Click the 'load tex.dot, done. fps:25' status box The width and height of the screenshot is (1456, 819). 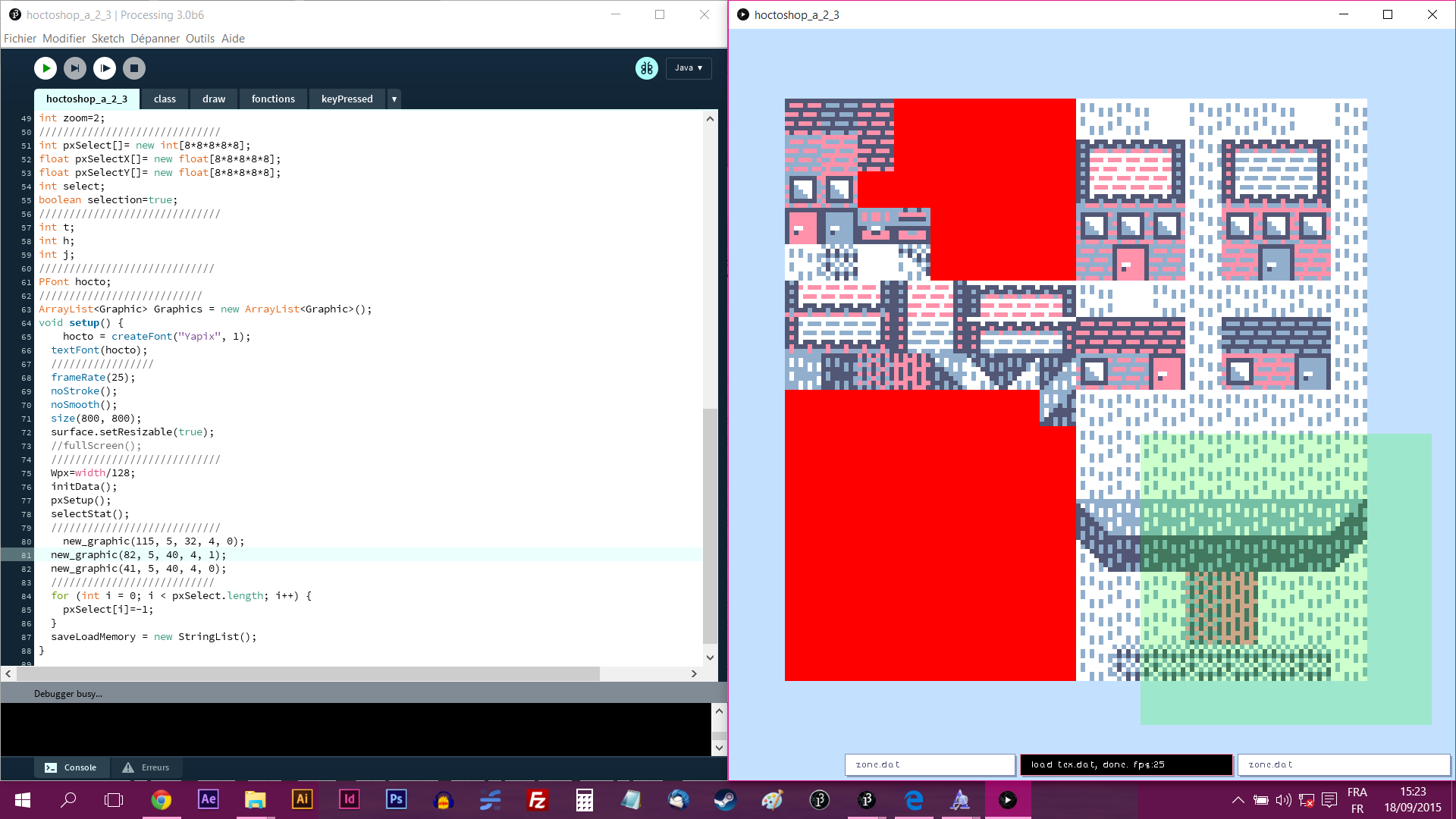(x=1126, y=764)
